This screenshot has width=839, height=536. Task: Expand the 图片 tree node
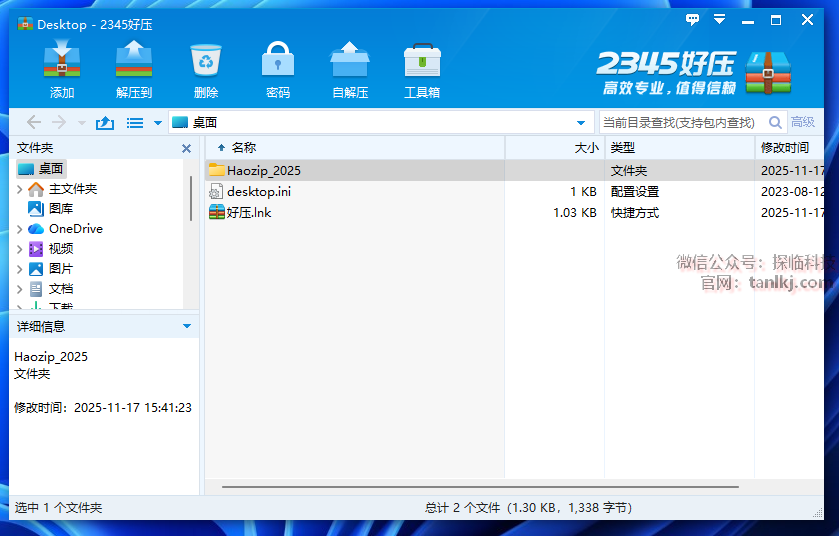20,269
